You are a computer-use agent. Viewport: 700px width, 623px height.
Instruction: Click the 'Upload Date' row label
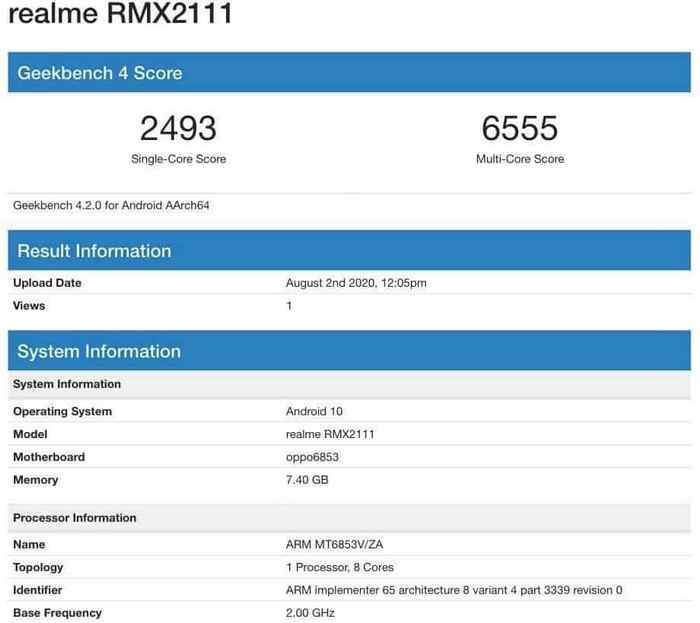[x=47, y=283]
